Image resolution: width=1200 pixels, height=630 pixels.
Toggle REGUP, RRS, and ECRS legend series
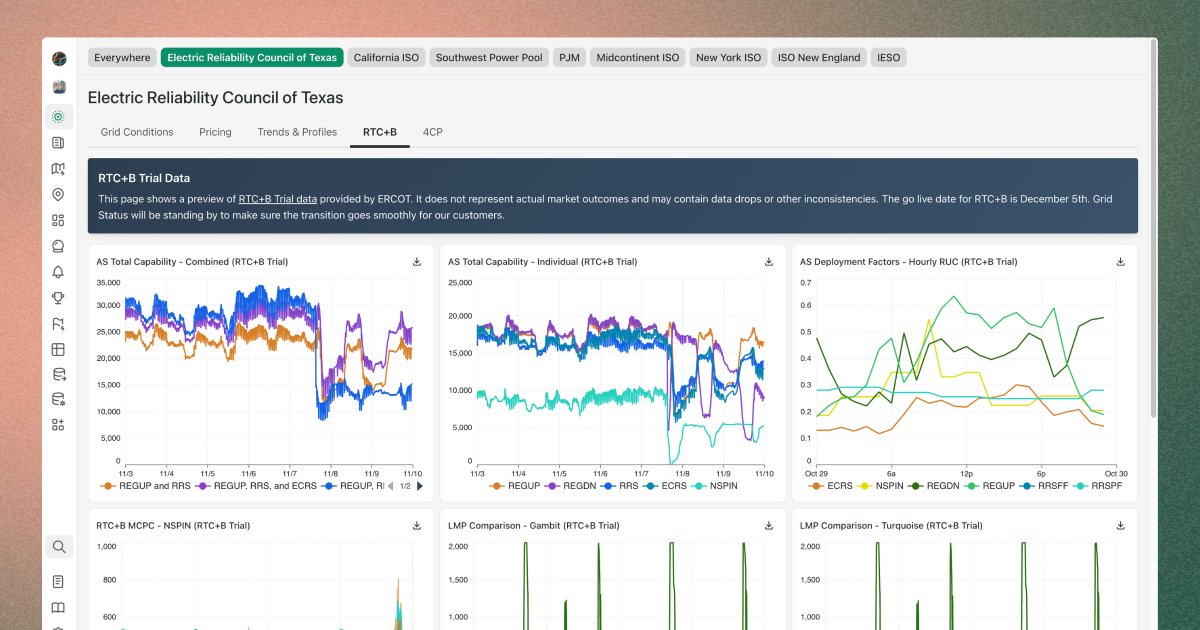(x=256, y=486)
